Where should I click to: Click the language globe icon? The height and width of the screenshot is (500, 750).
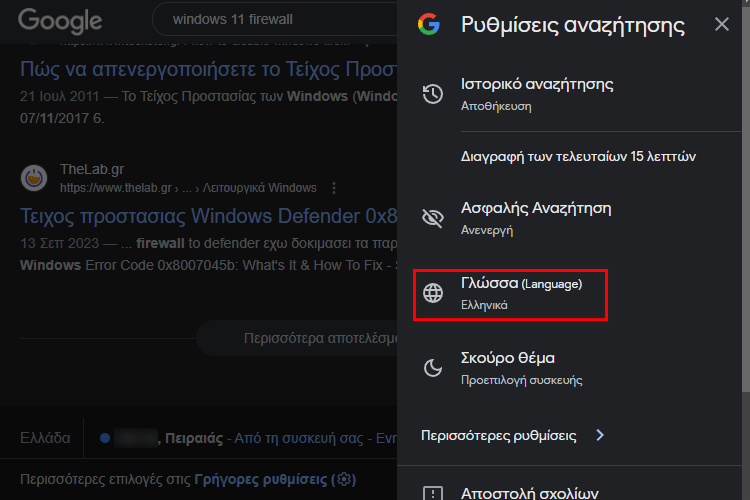pos(433,293)
